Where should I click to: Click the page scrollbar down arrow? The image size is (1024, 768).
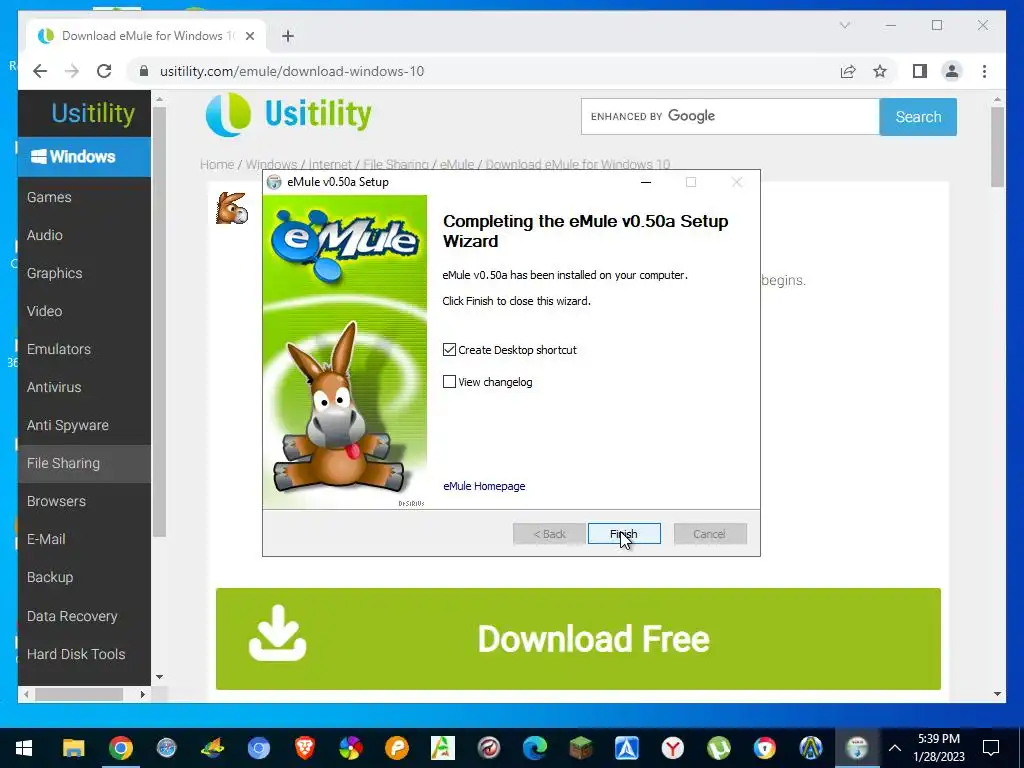pos(997,694)
